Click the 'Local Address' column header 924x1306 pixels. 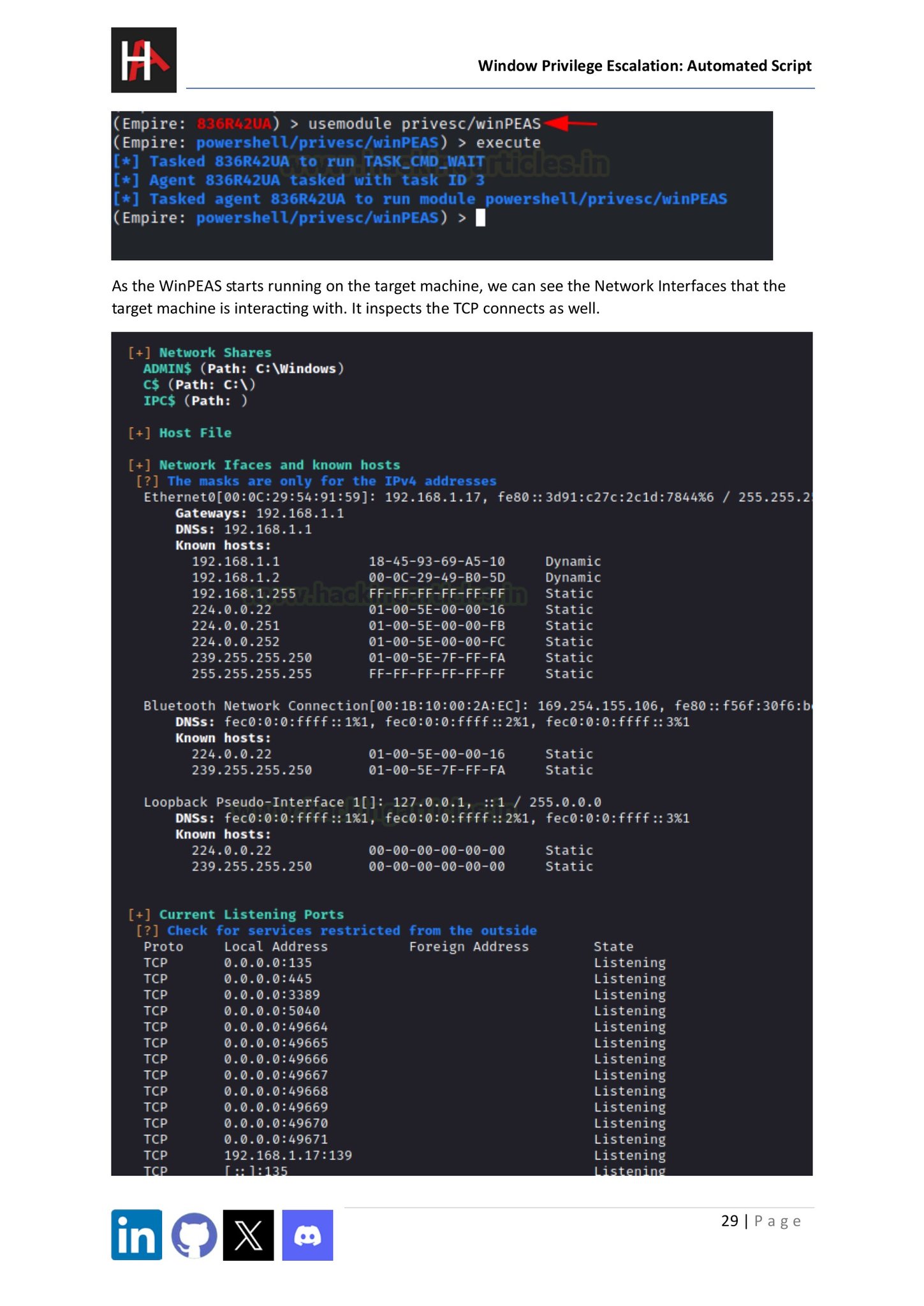[x=275, y=947]
